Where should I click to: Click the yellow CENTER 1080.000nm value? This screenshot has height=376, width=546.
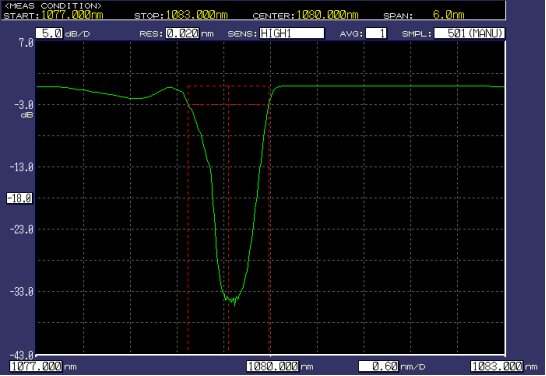tap(327, 15)
